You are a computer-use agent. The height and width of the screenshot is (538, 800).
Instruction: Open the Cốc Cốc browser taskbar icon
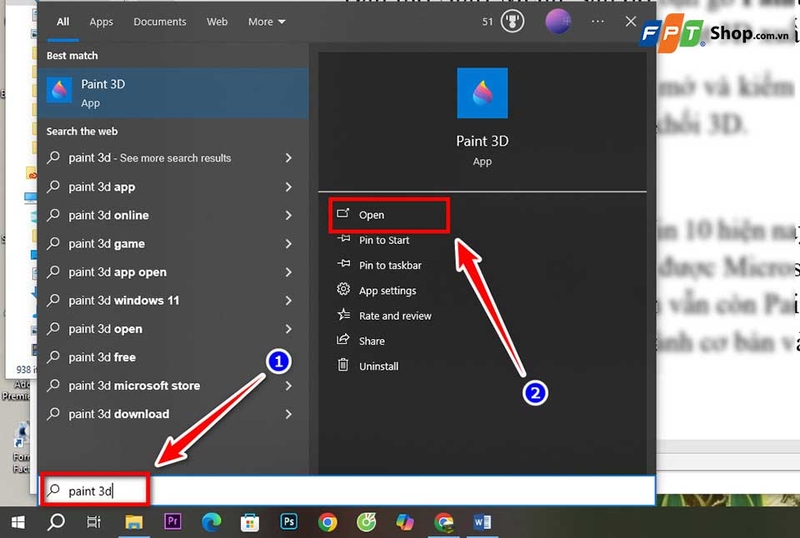tap(366, 522)
